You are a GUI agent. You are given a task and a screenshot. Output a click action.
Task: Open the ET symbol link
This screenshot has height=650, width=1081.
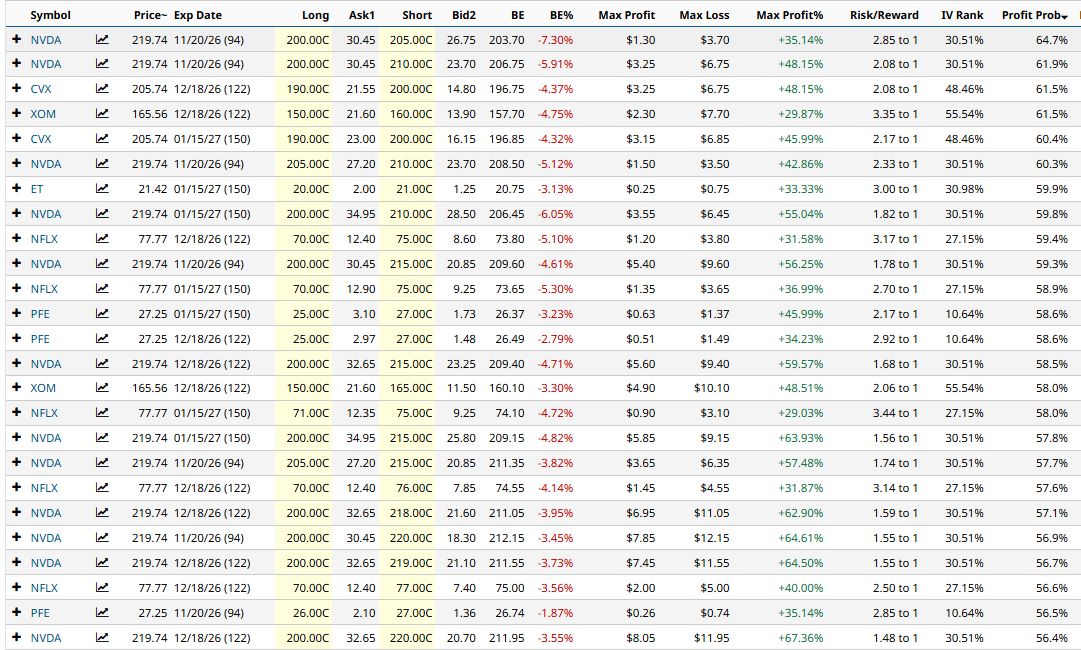[37, 189]
